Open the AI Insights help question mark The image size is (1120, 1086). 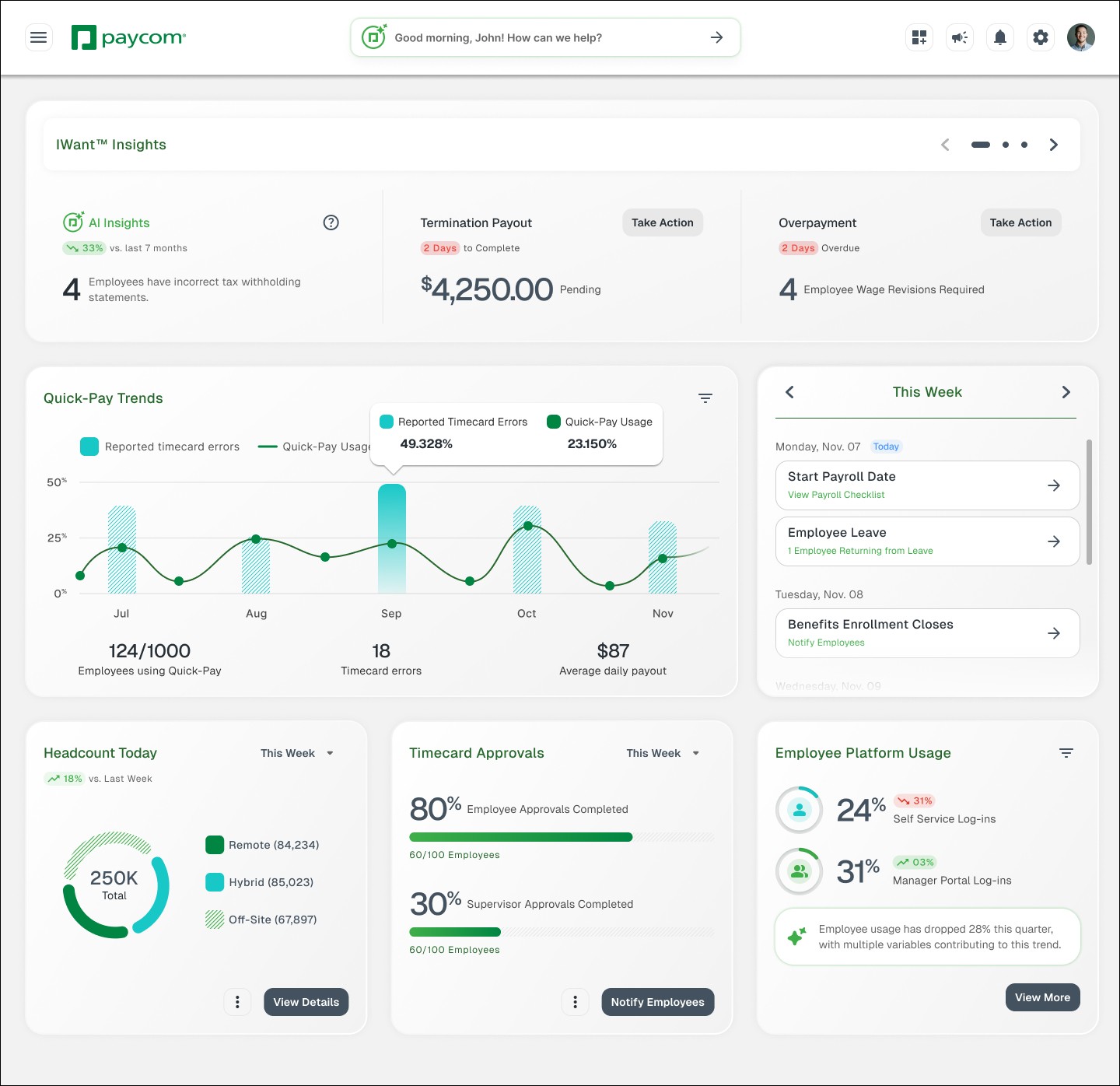(x=331, y=222)
